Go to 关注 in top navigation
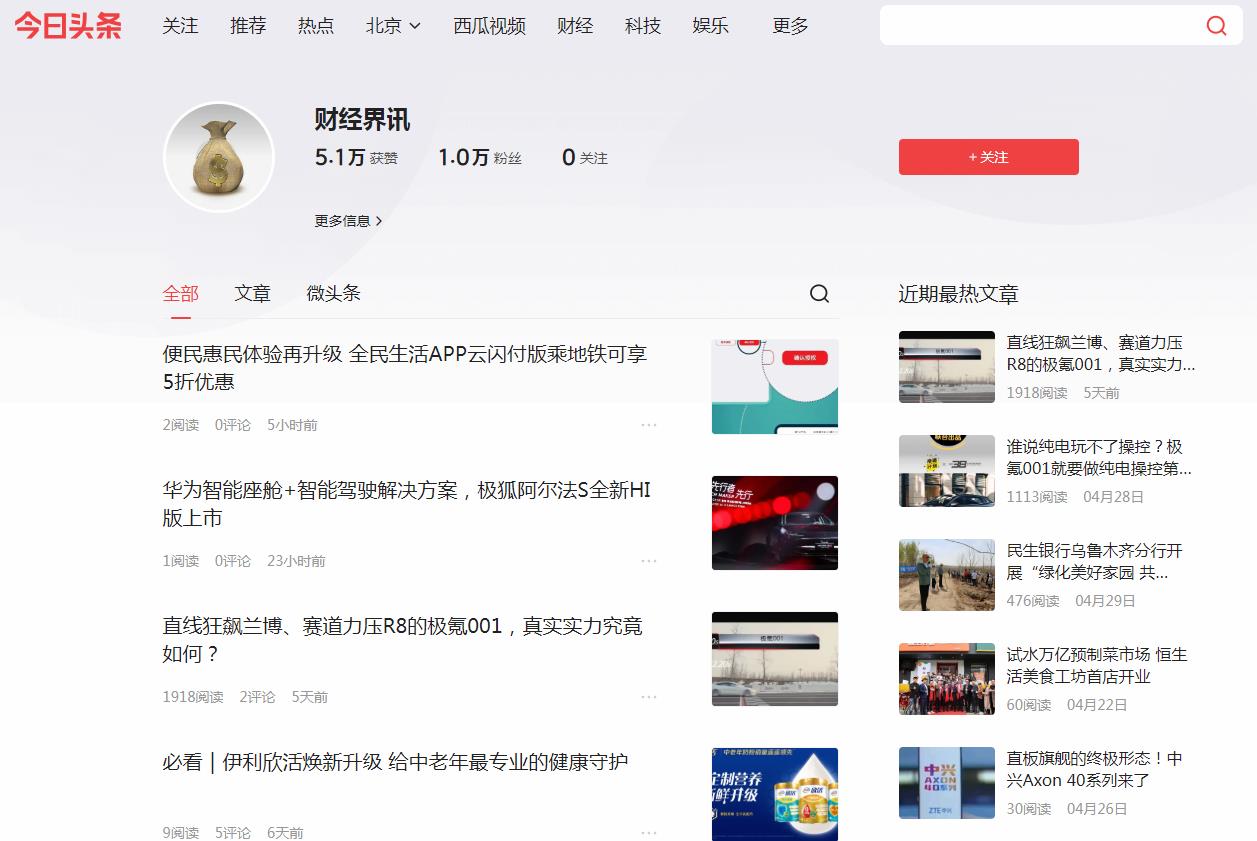The width and height of the screenshot is (1257, 841). (x=180, y=26)
